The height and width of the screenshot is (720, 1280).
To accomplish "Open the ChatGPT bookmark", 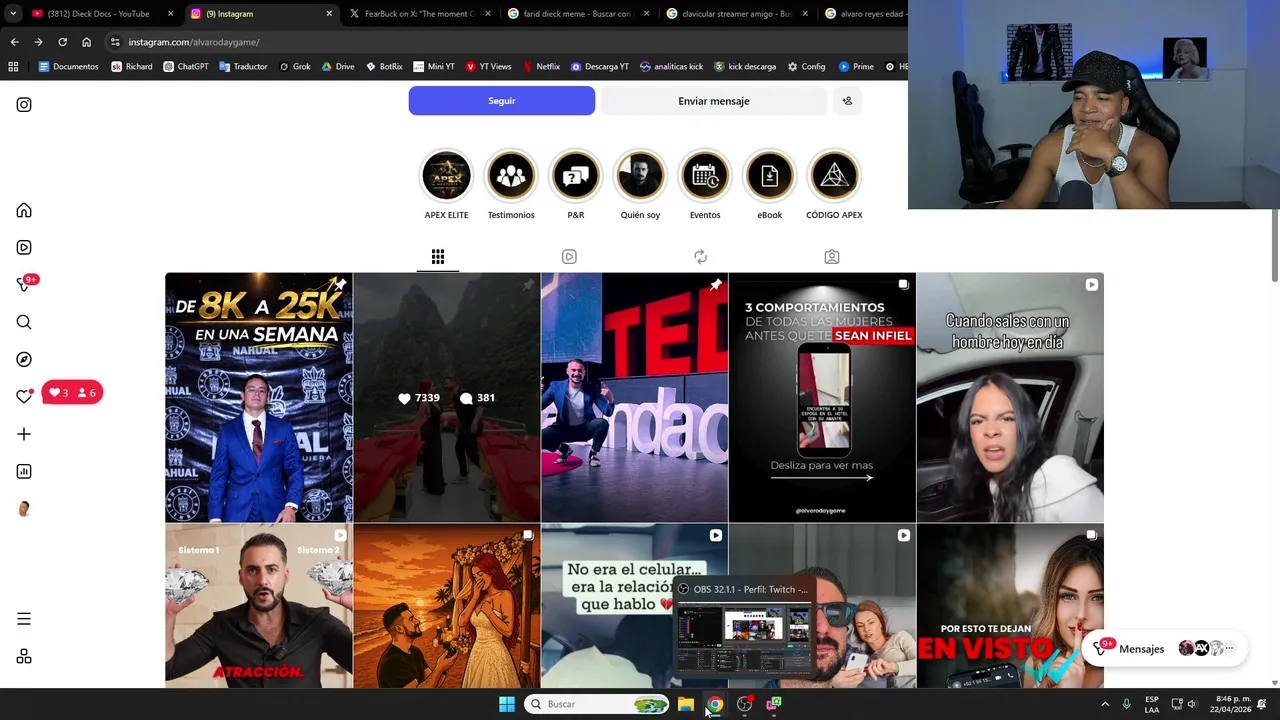I will tap(185, 67).
